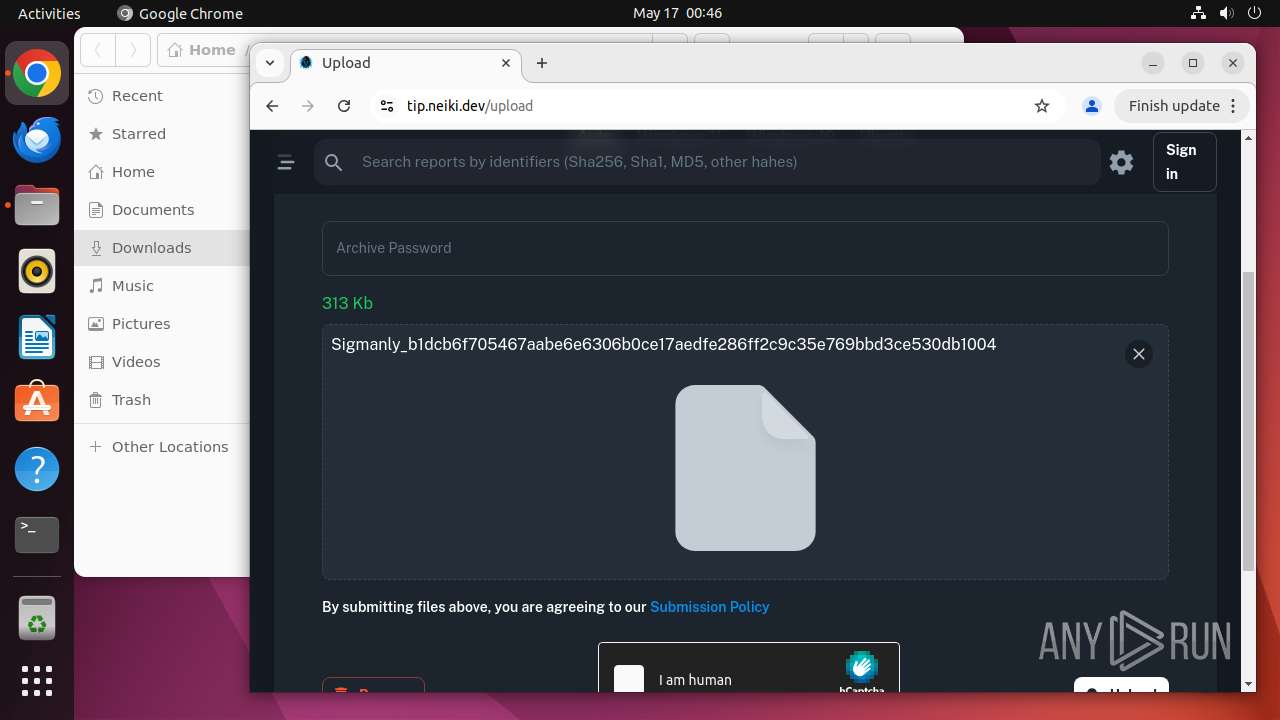Check the I am human checkbox

(629, 679)
